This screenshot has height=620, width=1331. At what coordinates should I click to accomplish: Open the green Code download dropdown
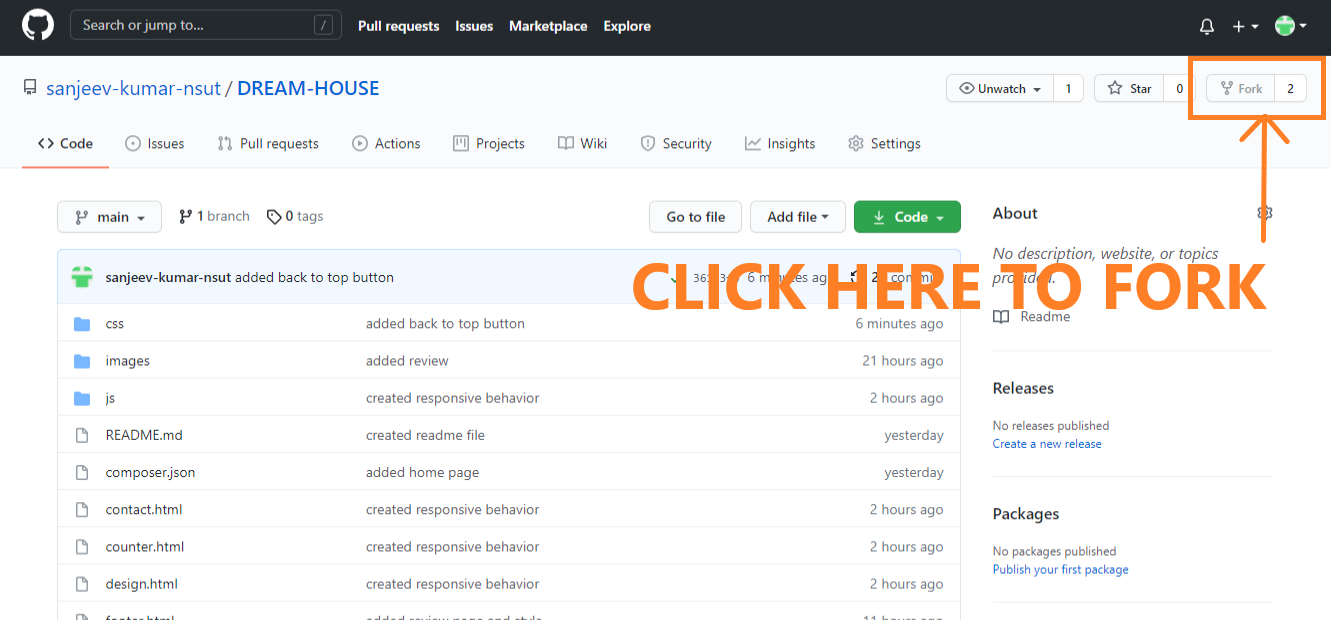(x=907, y=217)
